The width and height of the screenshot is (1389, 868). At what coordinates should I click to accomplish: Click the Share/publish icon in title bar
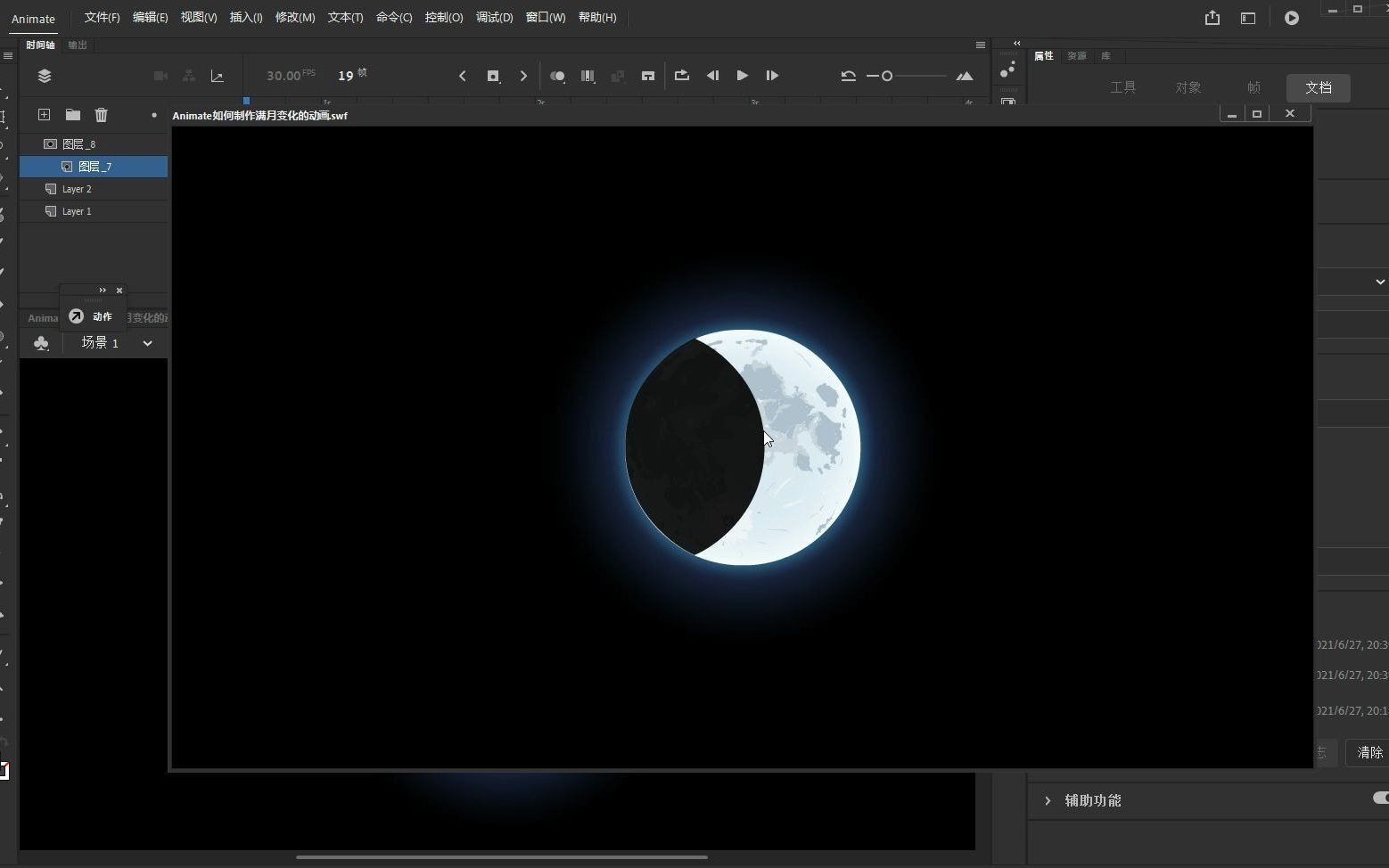pos(1212,18)
